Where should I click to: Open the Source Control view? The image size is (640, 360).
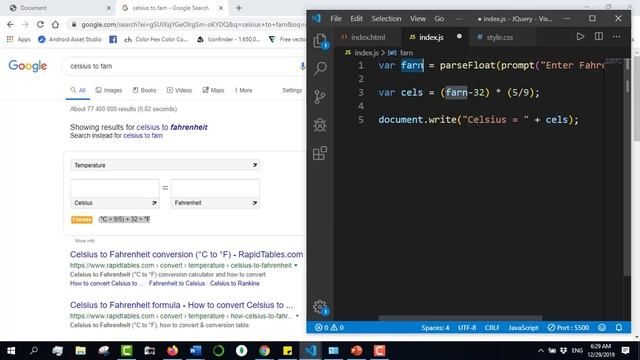pyautogui.click(x=320, y=97)
